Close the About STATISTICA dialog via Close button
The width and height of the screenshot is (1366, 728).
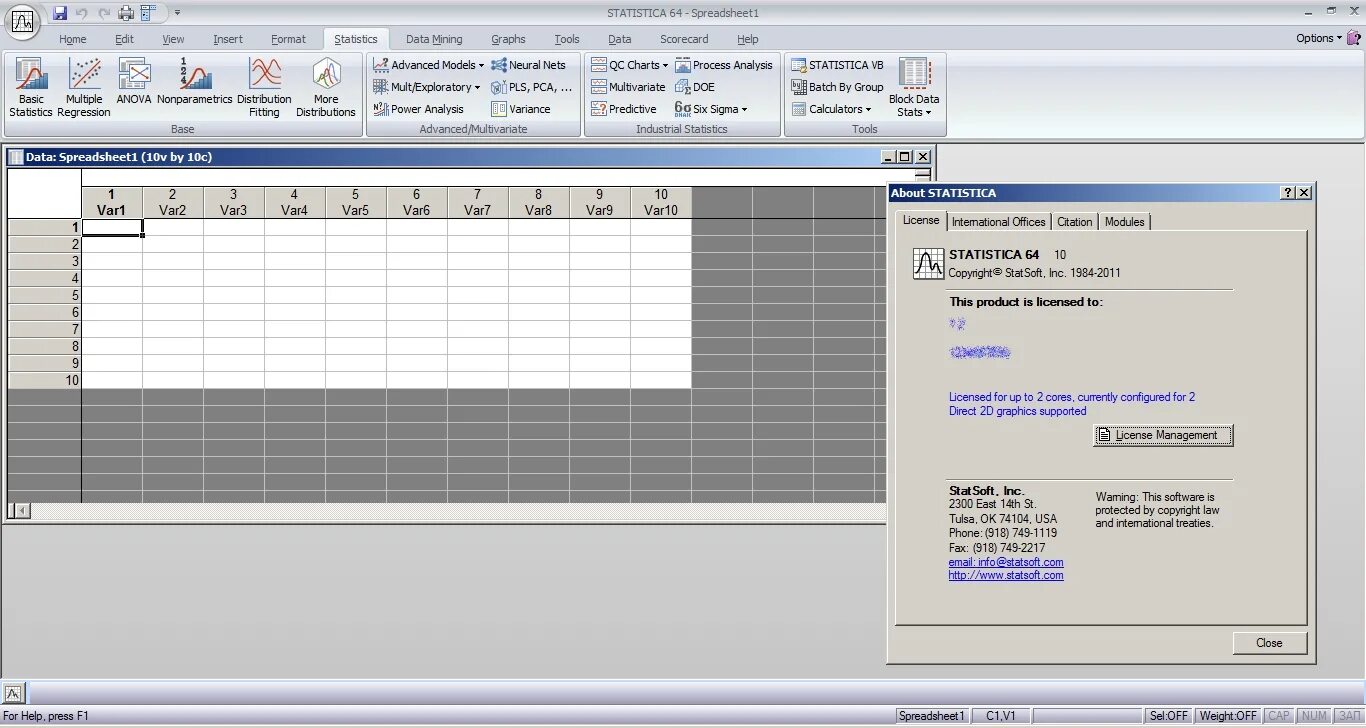(x=1269, y=643)
